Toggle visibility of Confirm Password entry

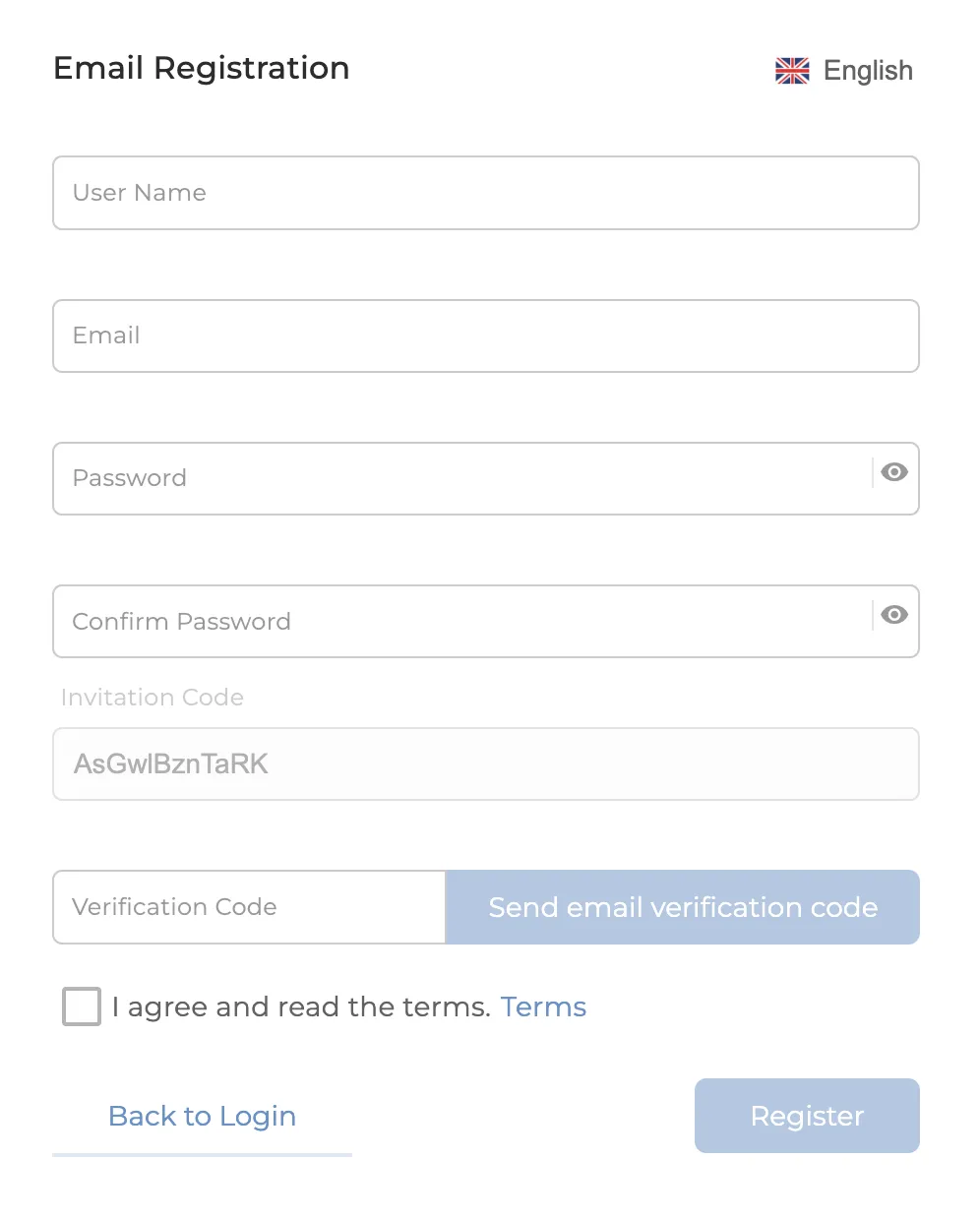894,615
